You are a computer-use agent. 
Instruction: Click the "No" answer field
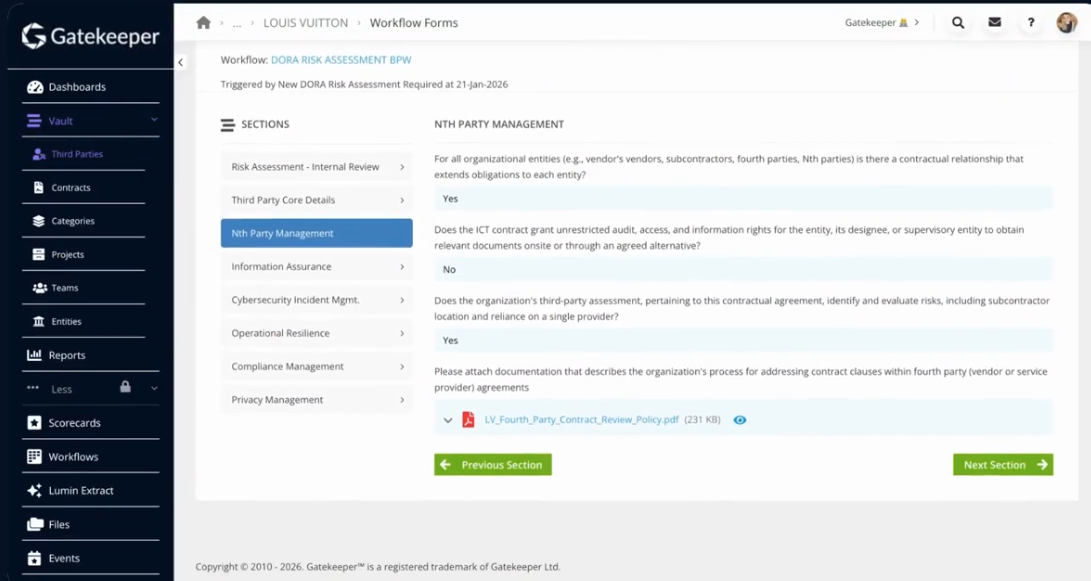click(743, 269)
